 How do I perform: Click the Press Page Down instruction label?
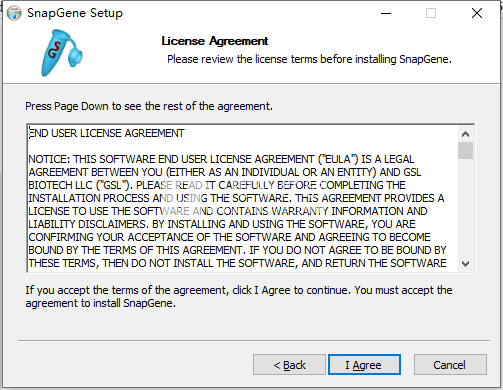tap(149, 106)
